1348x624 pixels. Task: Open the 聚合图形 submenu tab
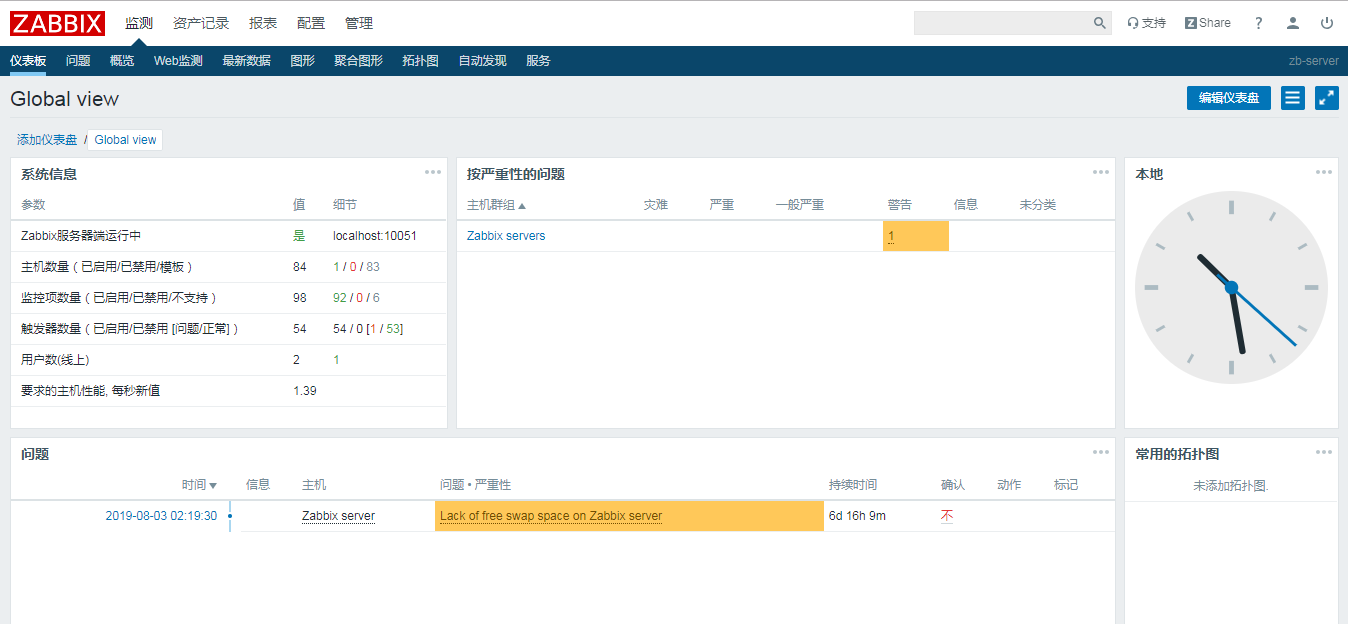point(358,61)
